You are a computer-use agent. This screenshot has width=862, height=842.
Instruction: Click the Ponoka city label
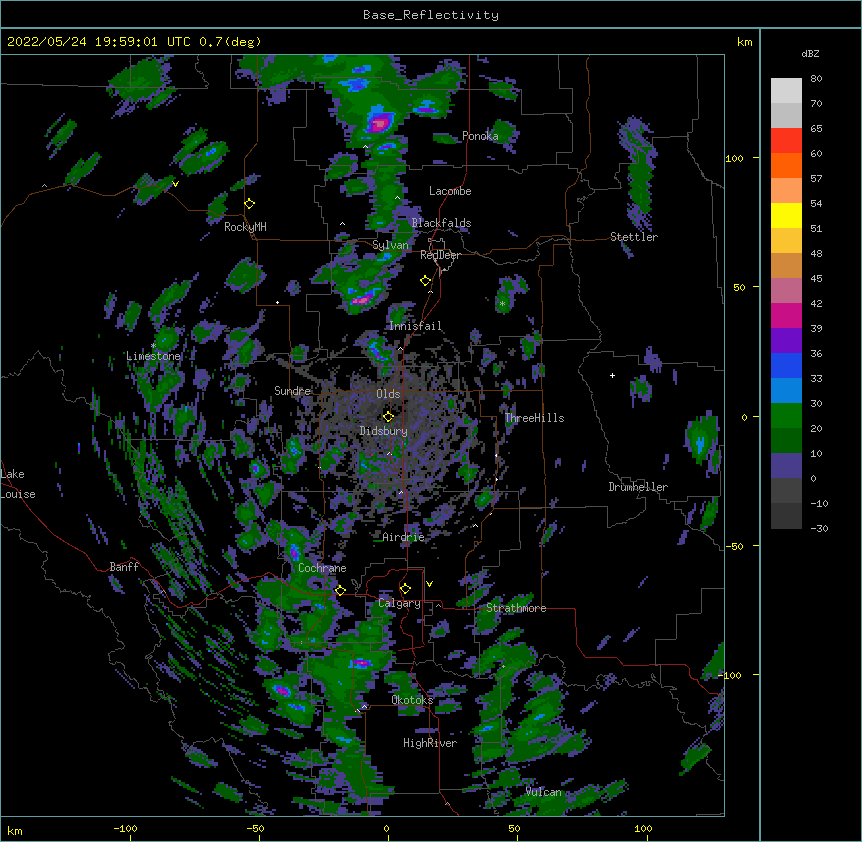coord(480,136)
